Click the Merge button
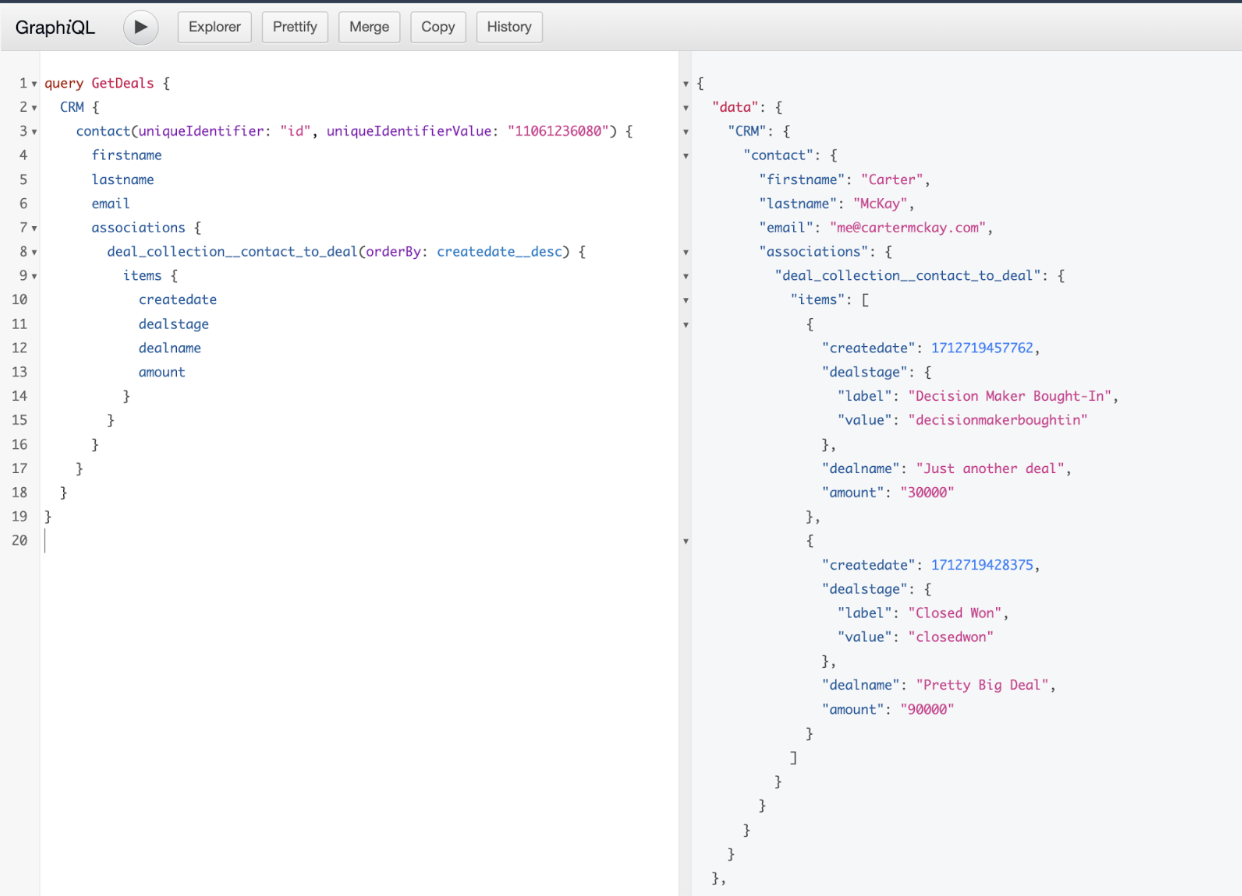Image resolution: width=1242 pixels, height=896 pixels. (369, 27)
